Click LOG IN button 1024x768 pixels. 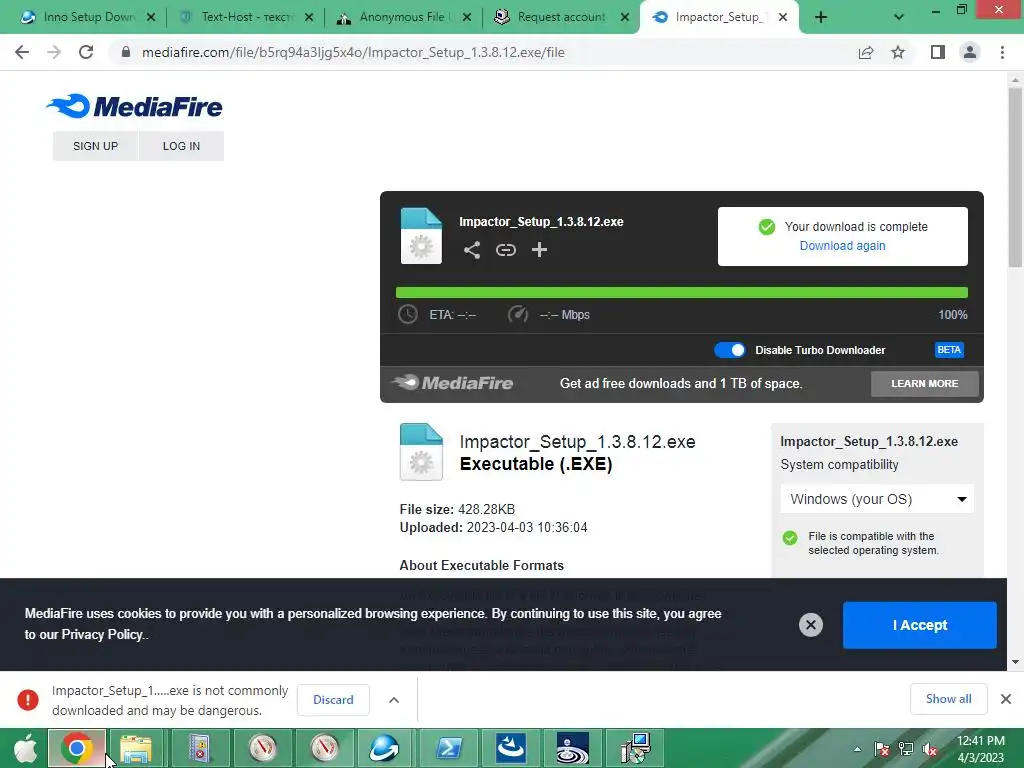point(182,146)
